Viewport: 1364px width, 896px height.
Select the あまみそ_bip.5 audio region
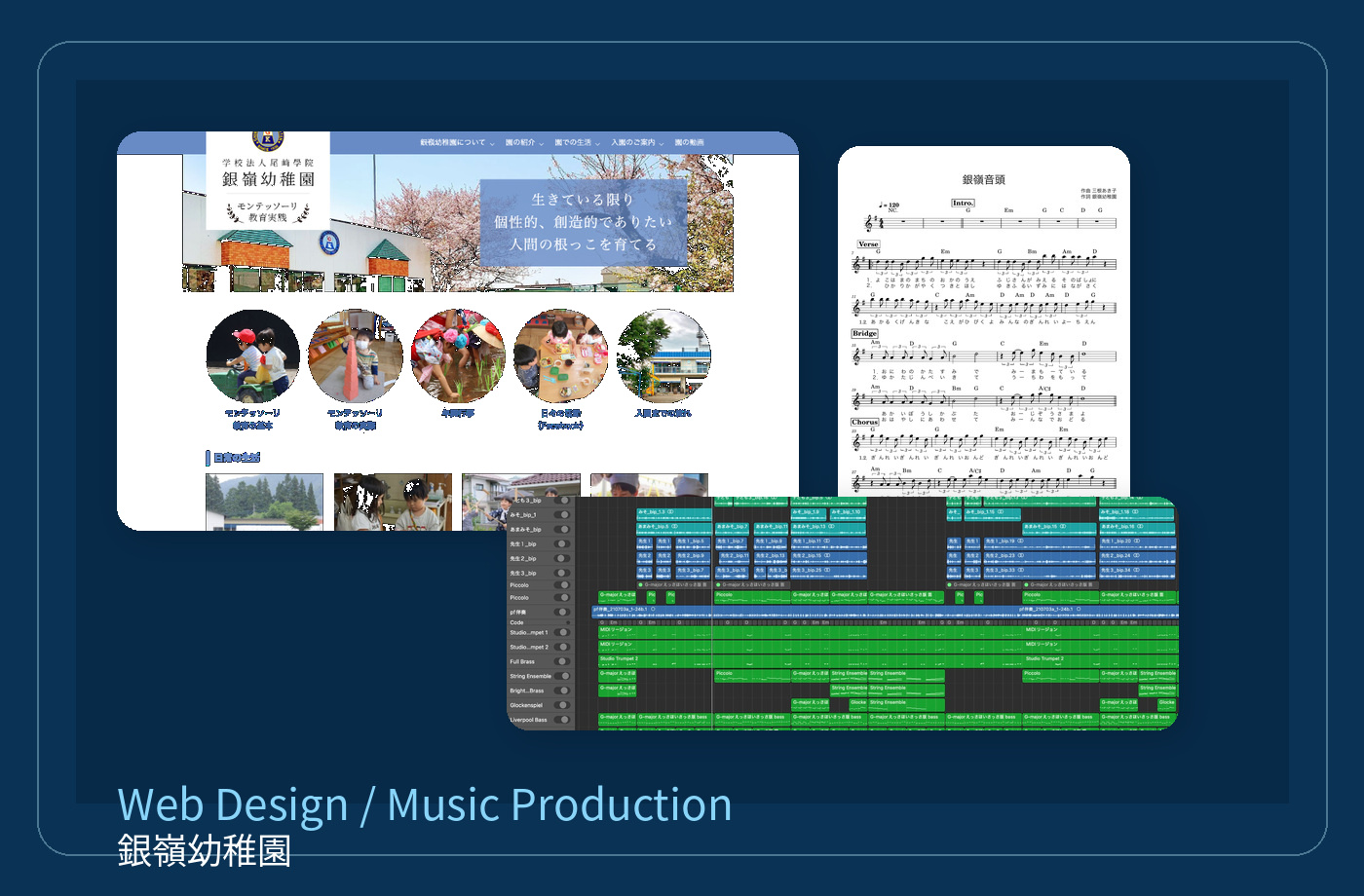[674, 530]
